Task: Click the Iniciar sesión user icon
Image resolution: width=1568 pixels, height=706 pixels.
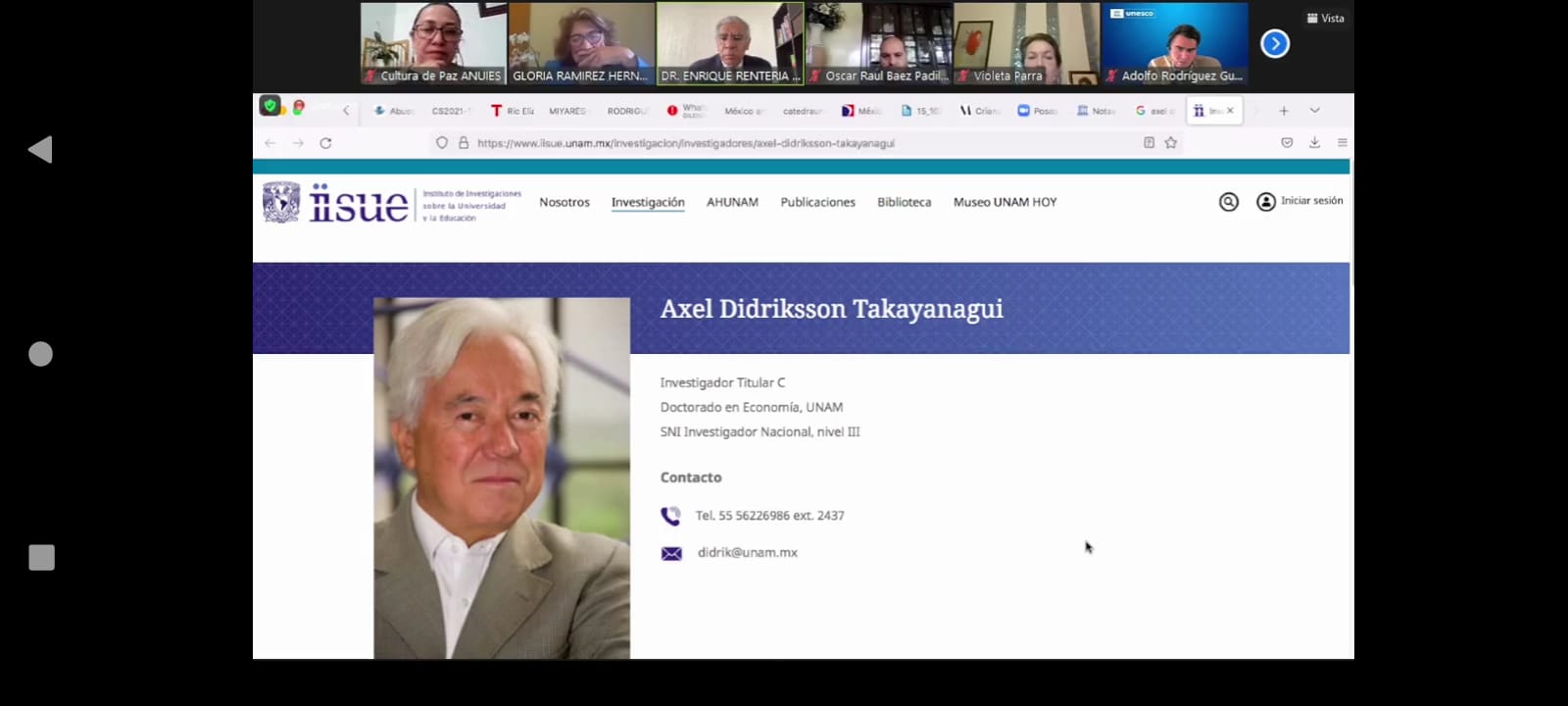Action: 1266,202
